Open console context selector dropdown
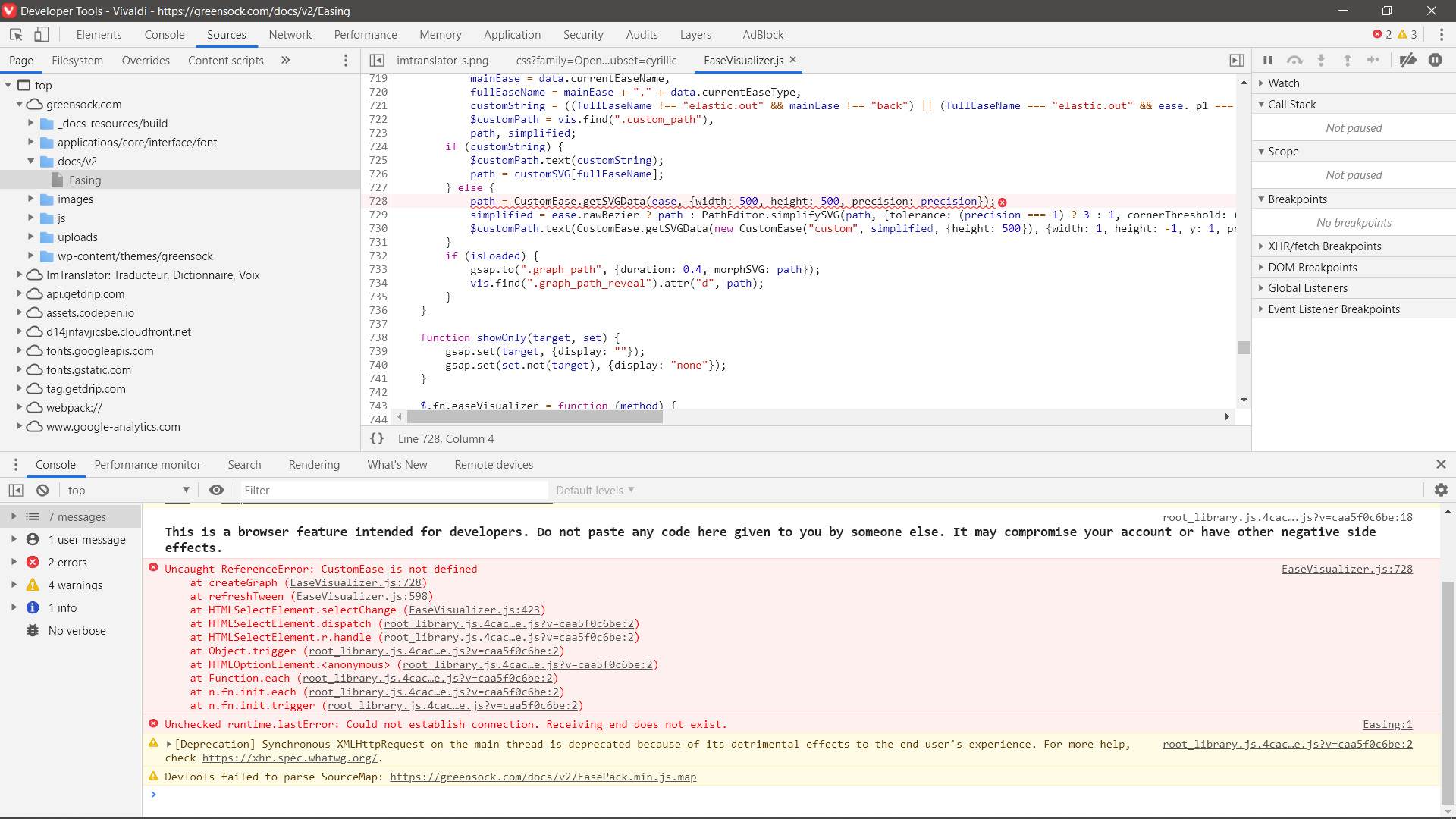 128,490
